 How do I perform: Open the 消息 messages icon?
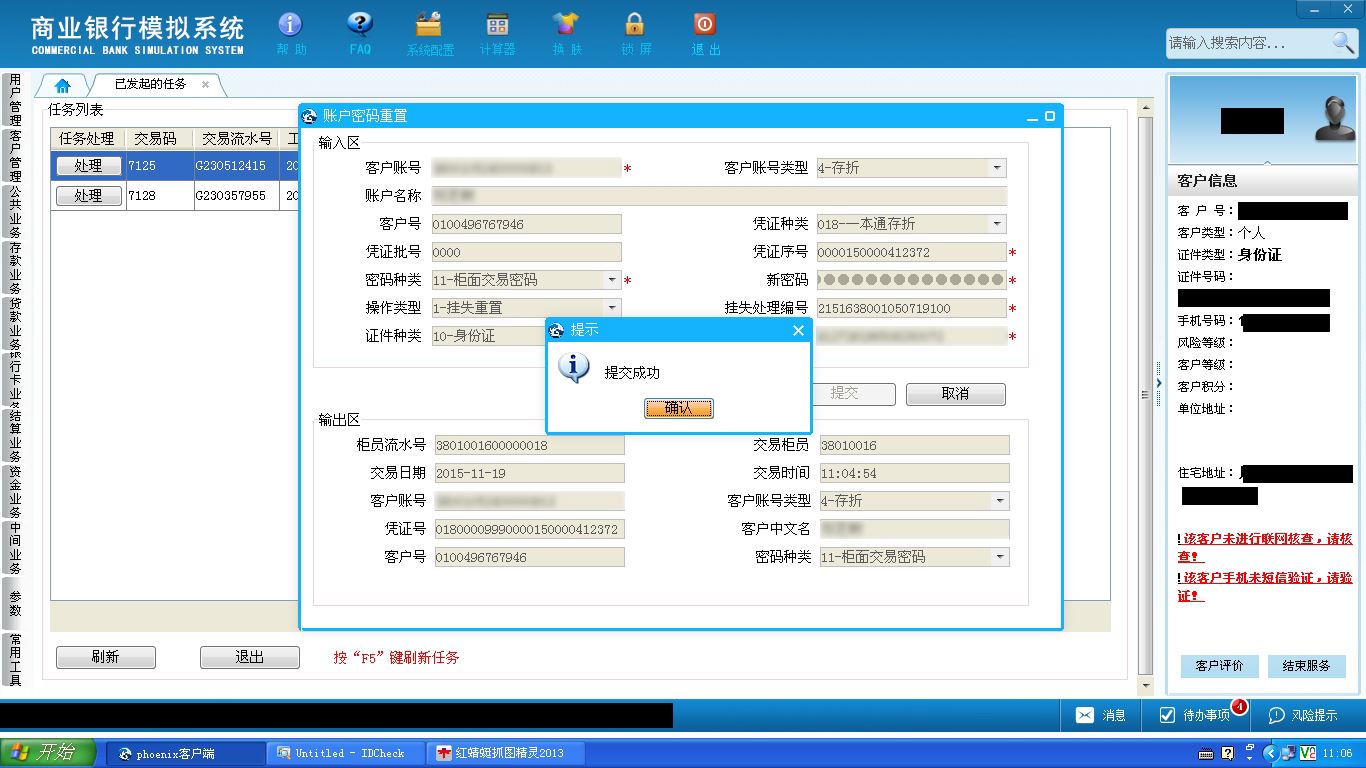(x=1101, y=715)
